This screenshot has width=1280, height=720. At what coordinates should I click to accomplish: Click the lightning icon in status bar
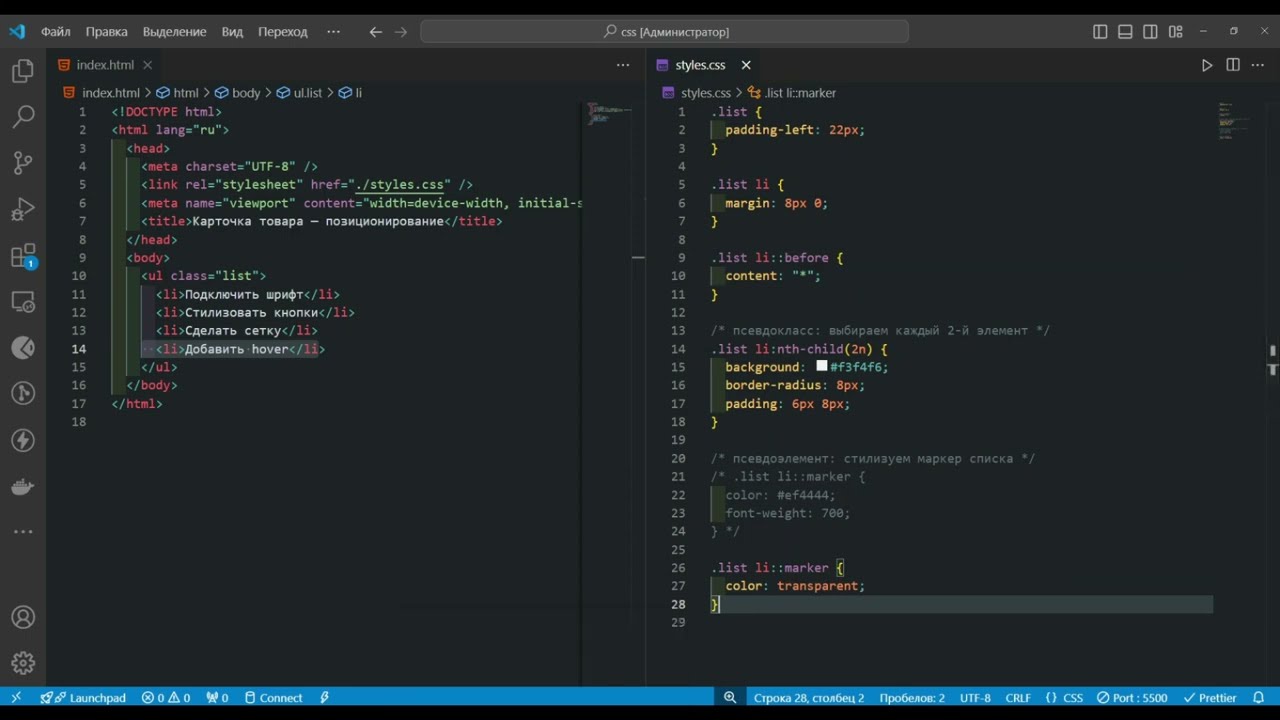(325, 698)
